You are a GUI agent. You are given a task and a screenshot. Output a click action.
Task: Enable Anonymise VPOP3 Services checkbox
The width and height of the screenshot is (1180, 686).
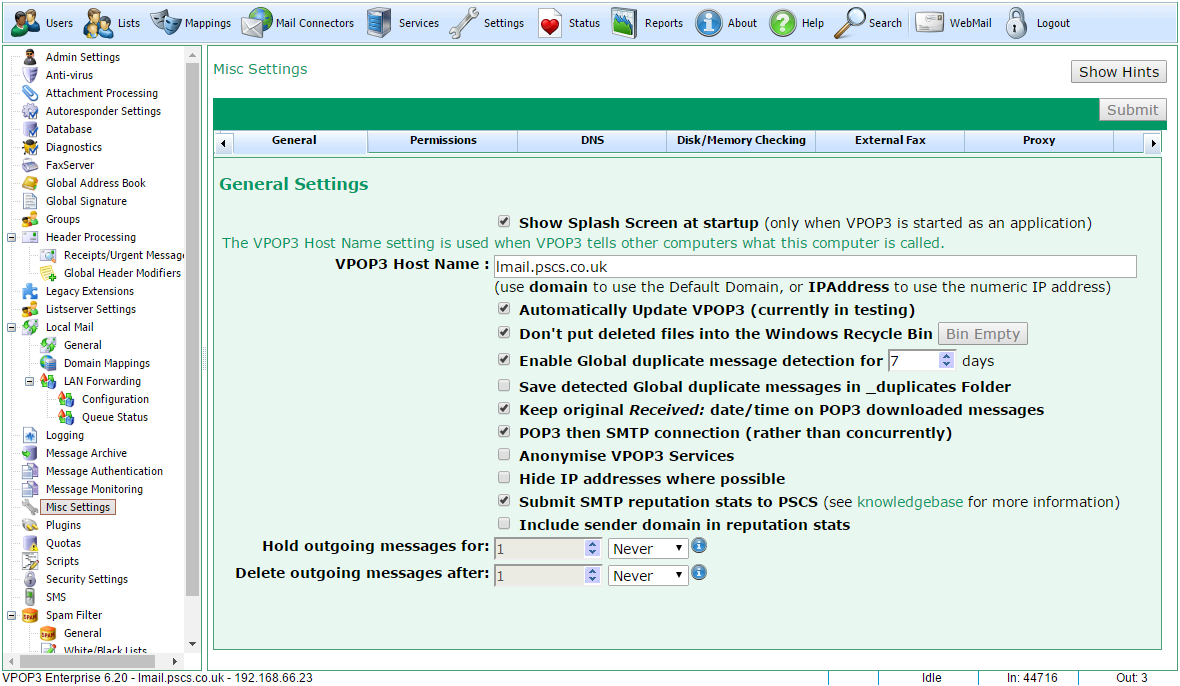click(x=504, y=455)
